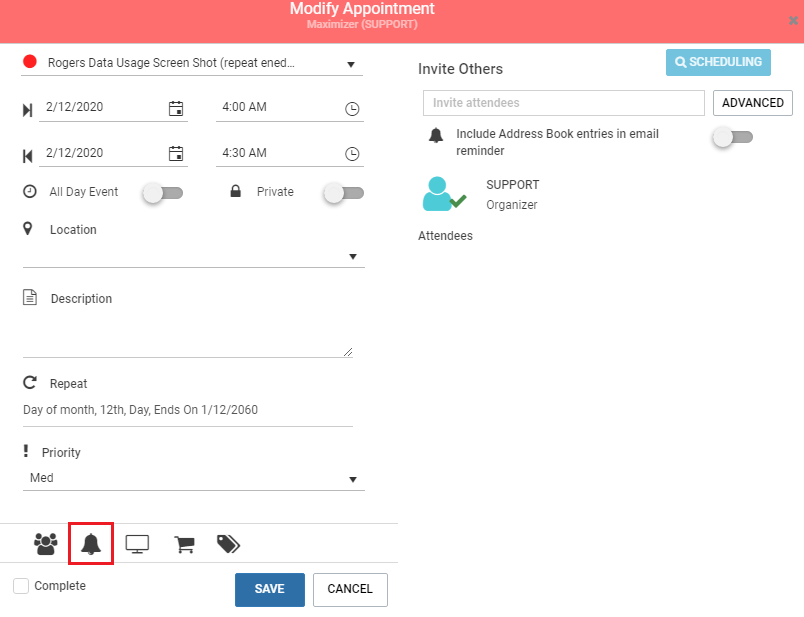This screenshot has width=804, height=617.
Task: Expand the Location dropdown
Action: click(x=352, y=256)
